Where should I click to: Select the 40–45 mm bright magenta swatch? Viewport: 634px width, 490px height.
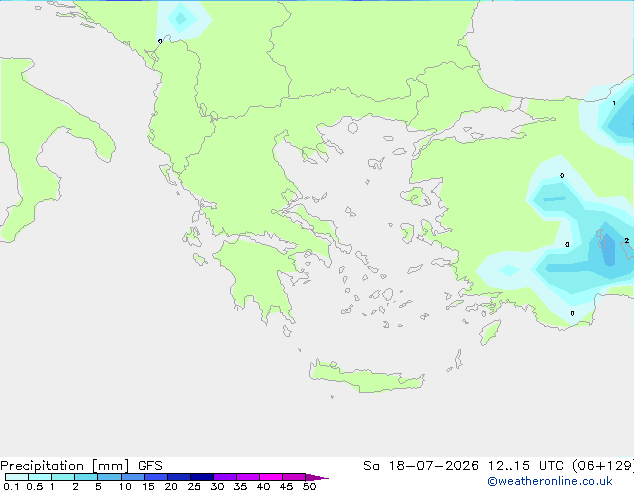point(271,477)
